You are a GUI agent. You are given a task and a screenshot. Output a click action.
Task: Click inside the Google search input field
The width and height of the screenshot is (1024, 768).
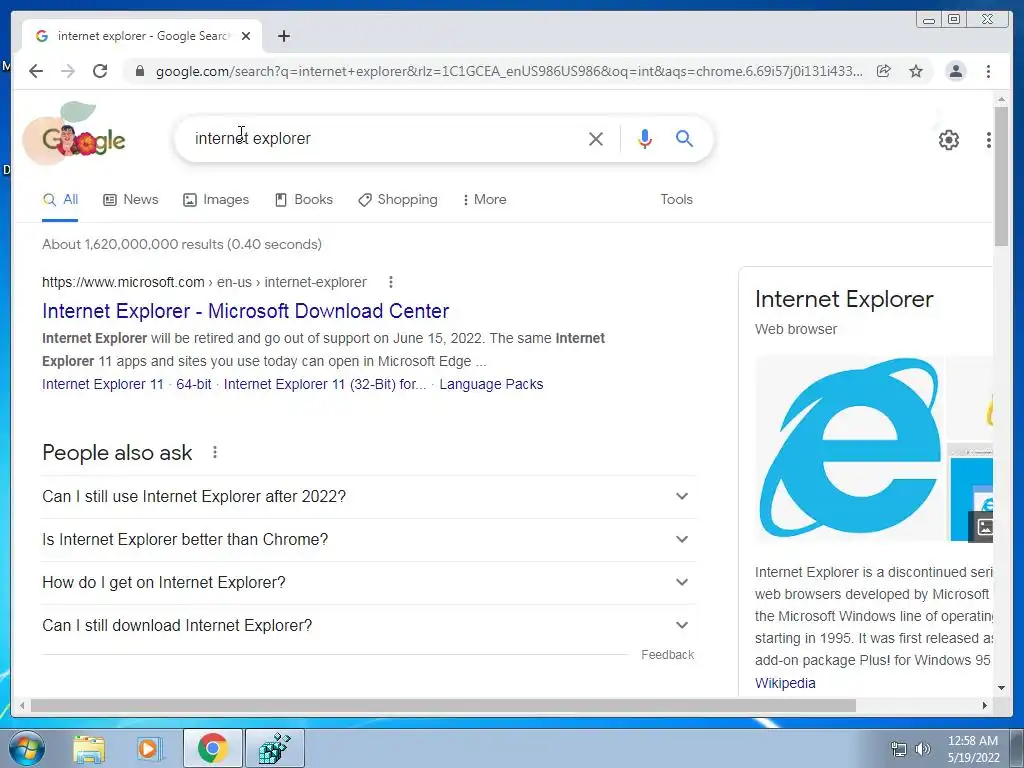(385, 138)
